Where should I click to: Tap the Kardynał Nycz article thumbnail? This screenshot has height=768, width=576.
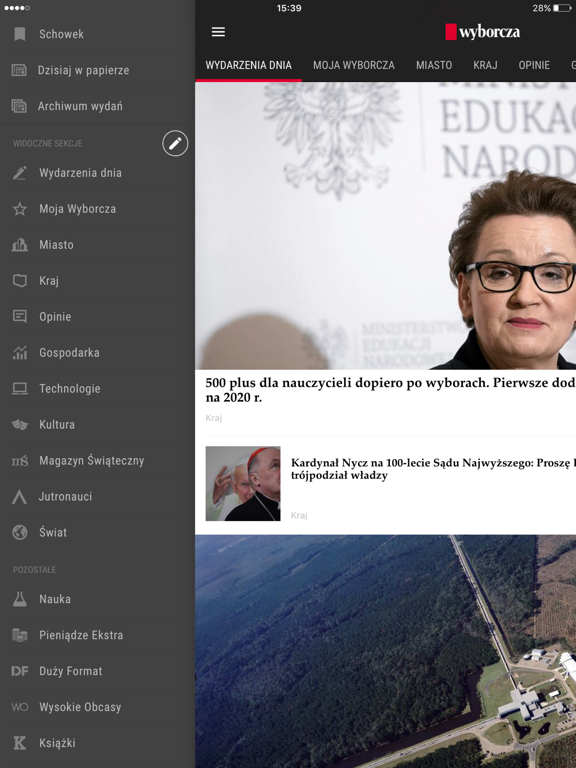[x=243, y=483]
